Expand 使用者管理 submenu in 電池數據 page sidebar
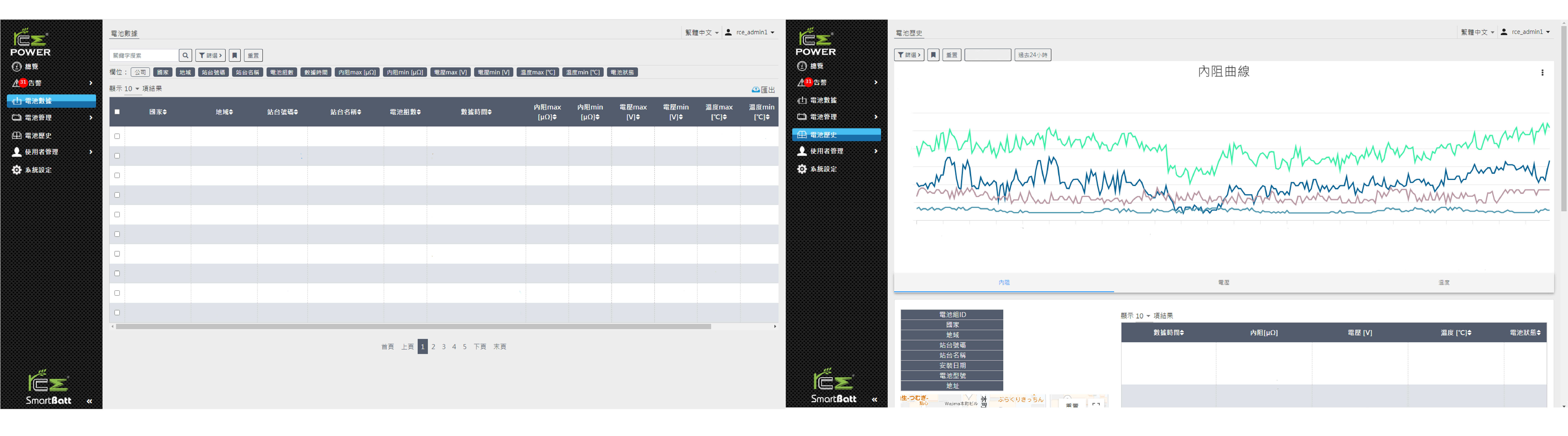Image resolution: width=1568 pixels, height=436 pixels. click(91, 152)
